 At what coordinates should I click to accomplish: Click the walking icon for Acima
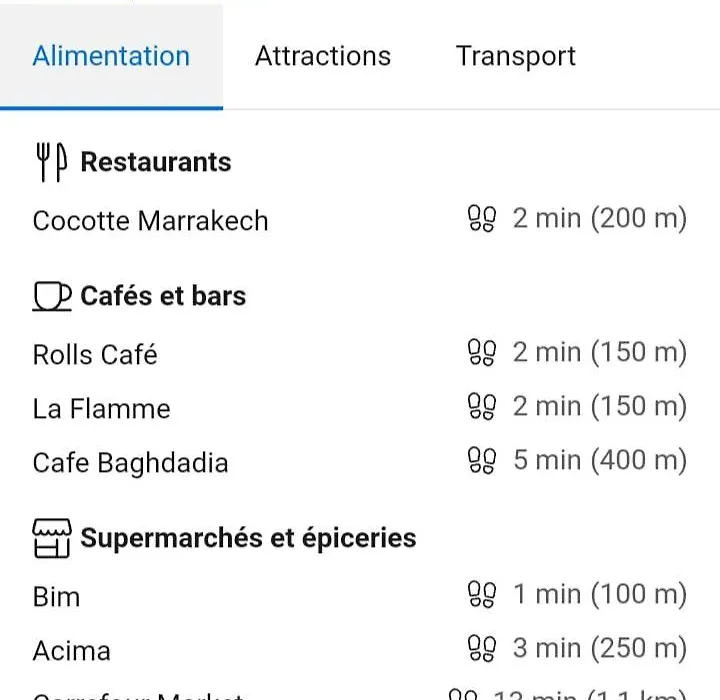click(x=482, y=648)
